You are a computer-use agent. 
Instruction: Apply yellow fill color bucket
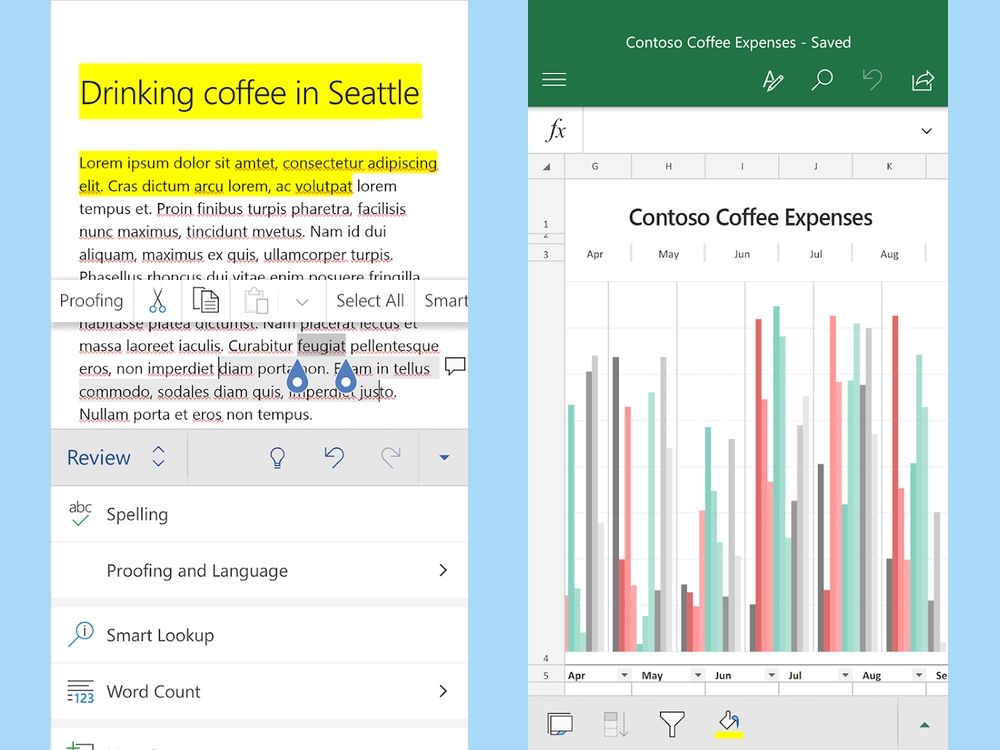point(729,724)
